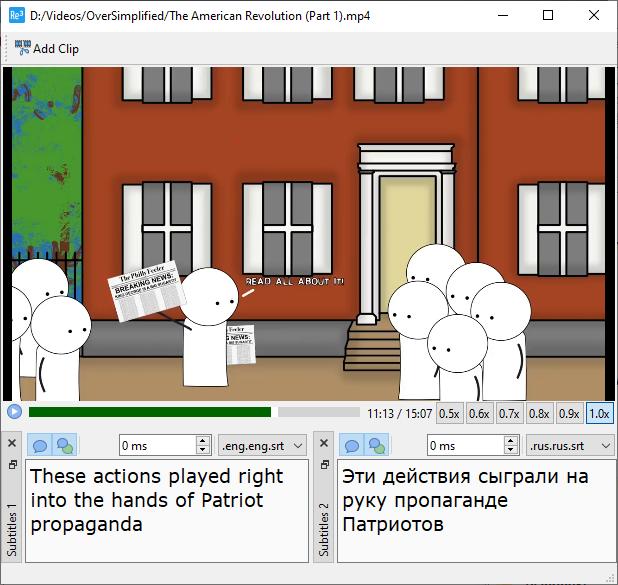The image size is (618, 585).
Task: Start video playback with the play button
Action: coord(14,412)
